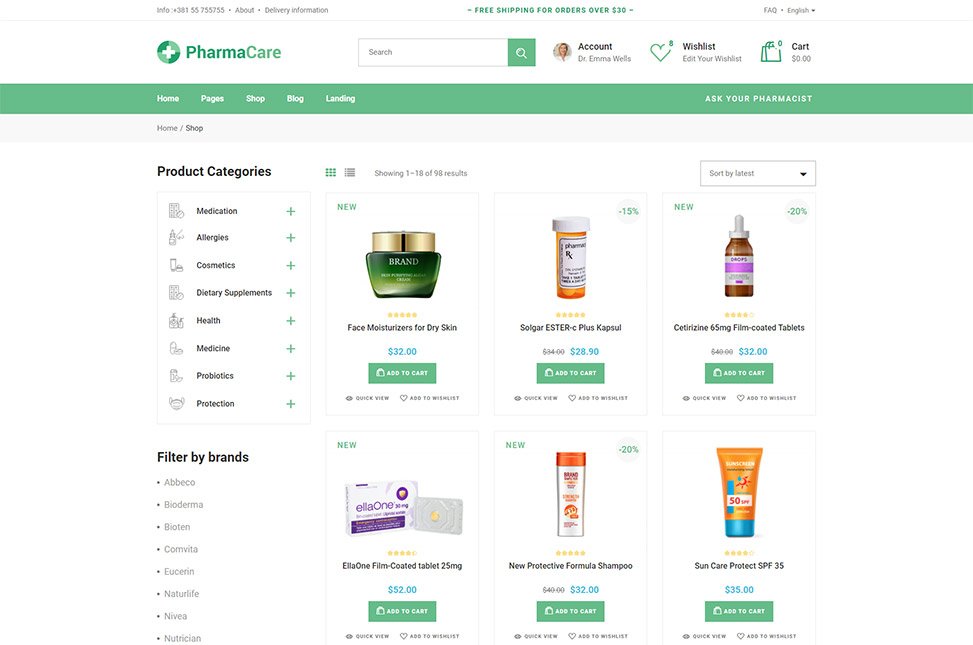
Task: Click into the Search input field
Action: coord(433,53)
